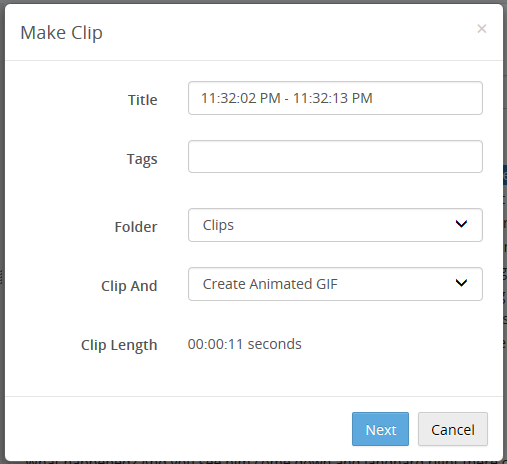The image size is (507, 464).
Task: Place cursor at 11:32:02 PM start time in Title
Action: pos(241,98)
